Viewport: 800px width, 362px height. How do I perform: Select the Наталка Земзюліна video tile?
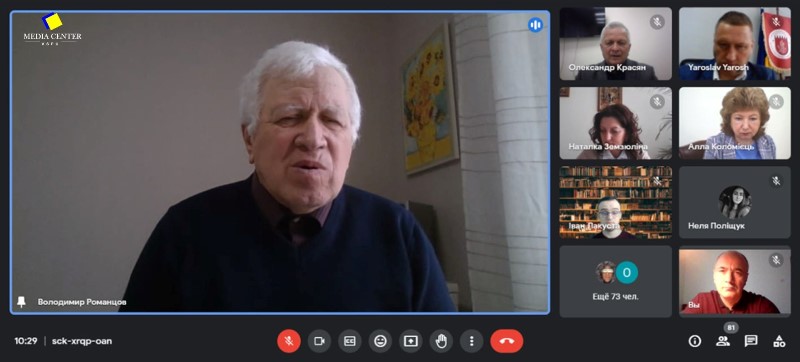coord(616,123)
